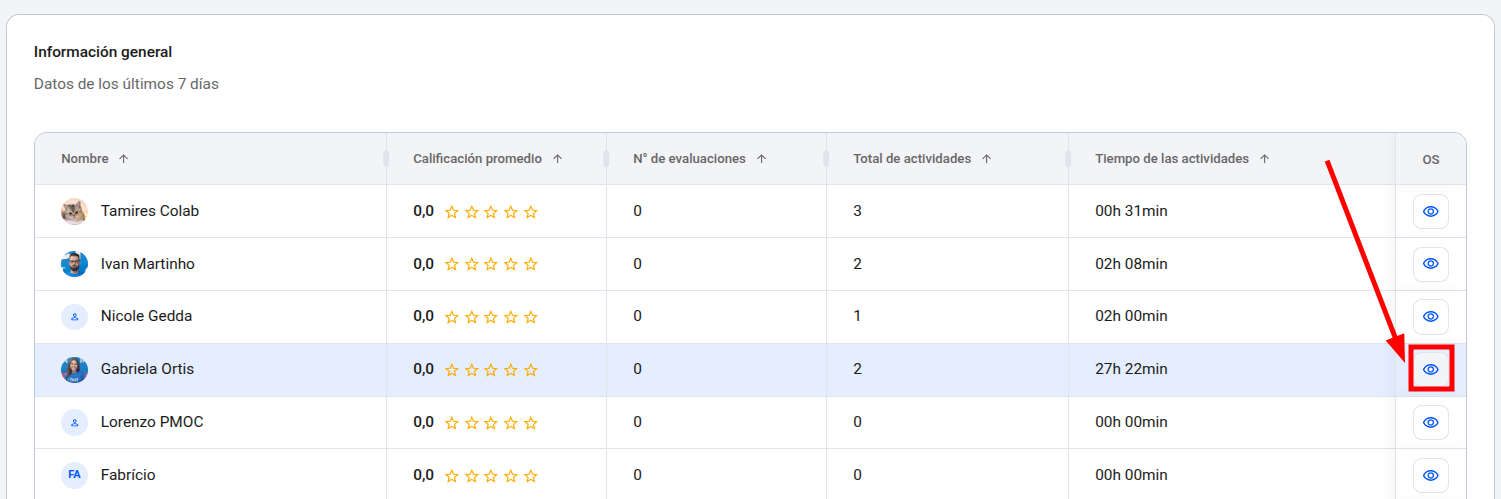Click Fabrício's FA initials avatar

point(74,474)
